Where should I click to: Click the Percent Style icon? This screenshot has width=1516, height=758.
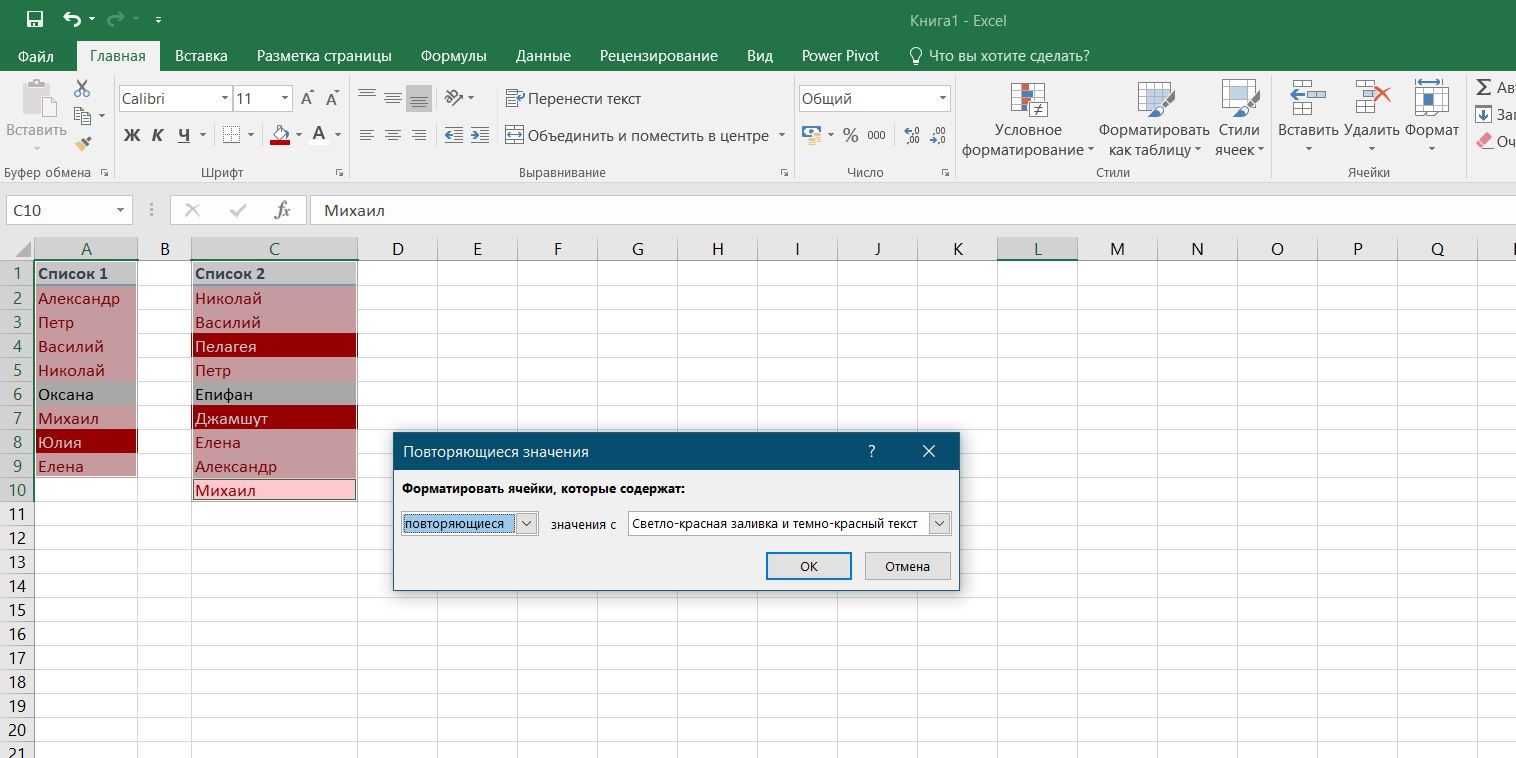coord(850,135)
